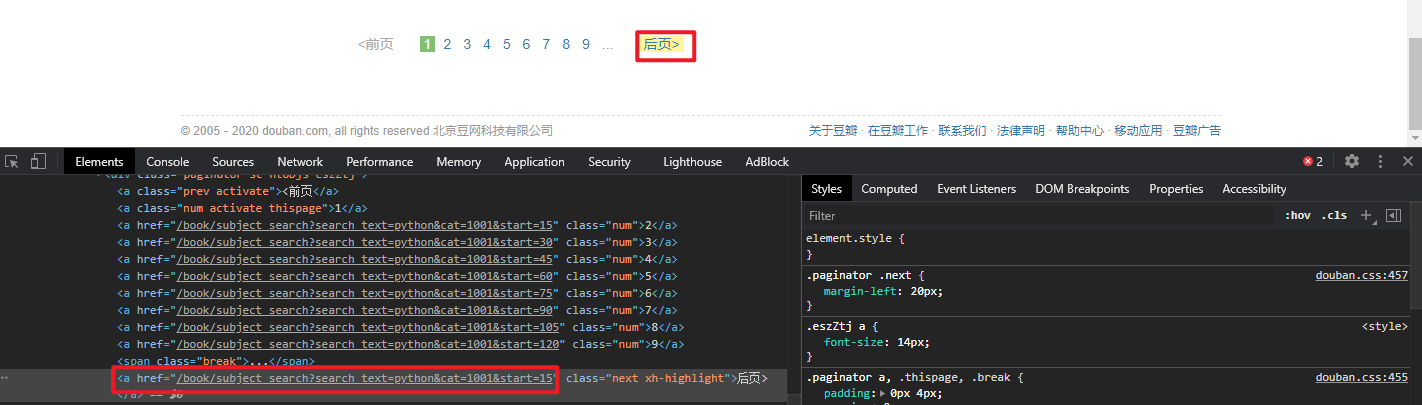Open the start=30 href in DOM
Viewport: 1422px width, 405px height.
365,242
